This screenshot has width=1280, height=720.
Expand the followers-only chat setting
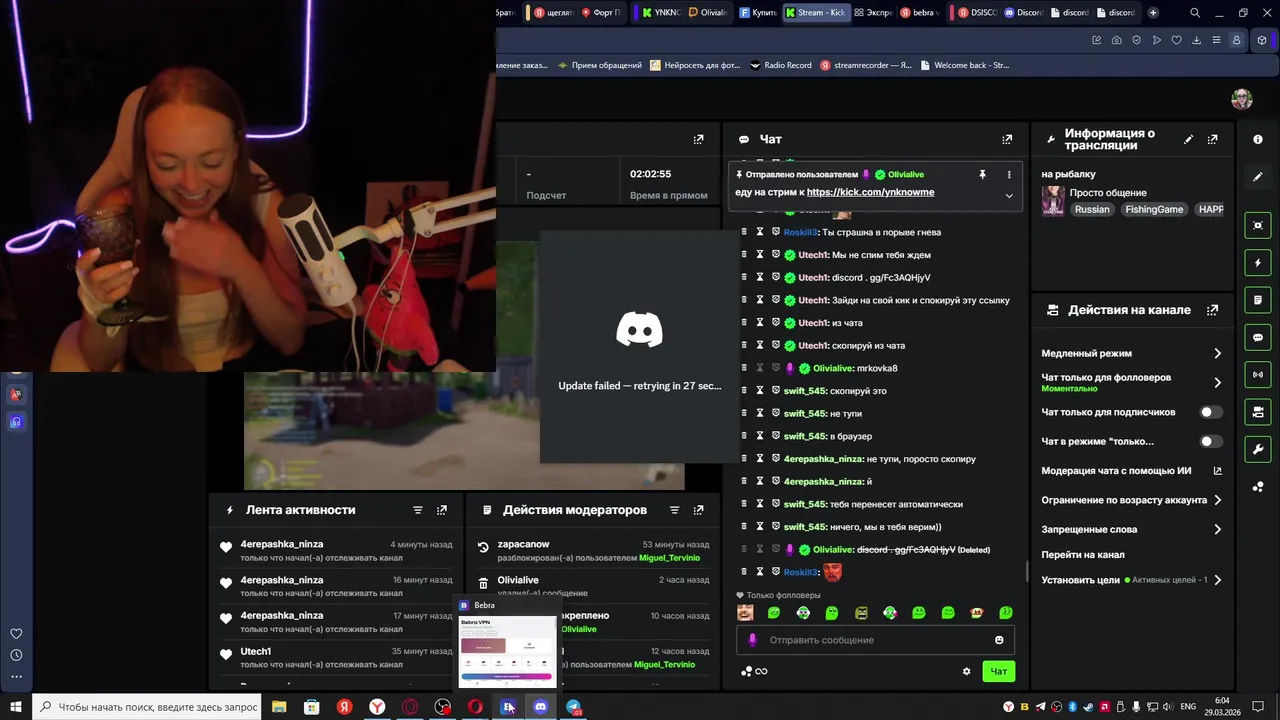point(1217,382)
